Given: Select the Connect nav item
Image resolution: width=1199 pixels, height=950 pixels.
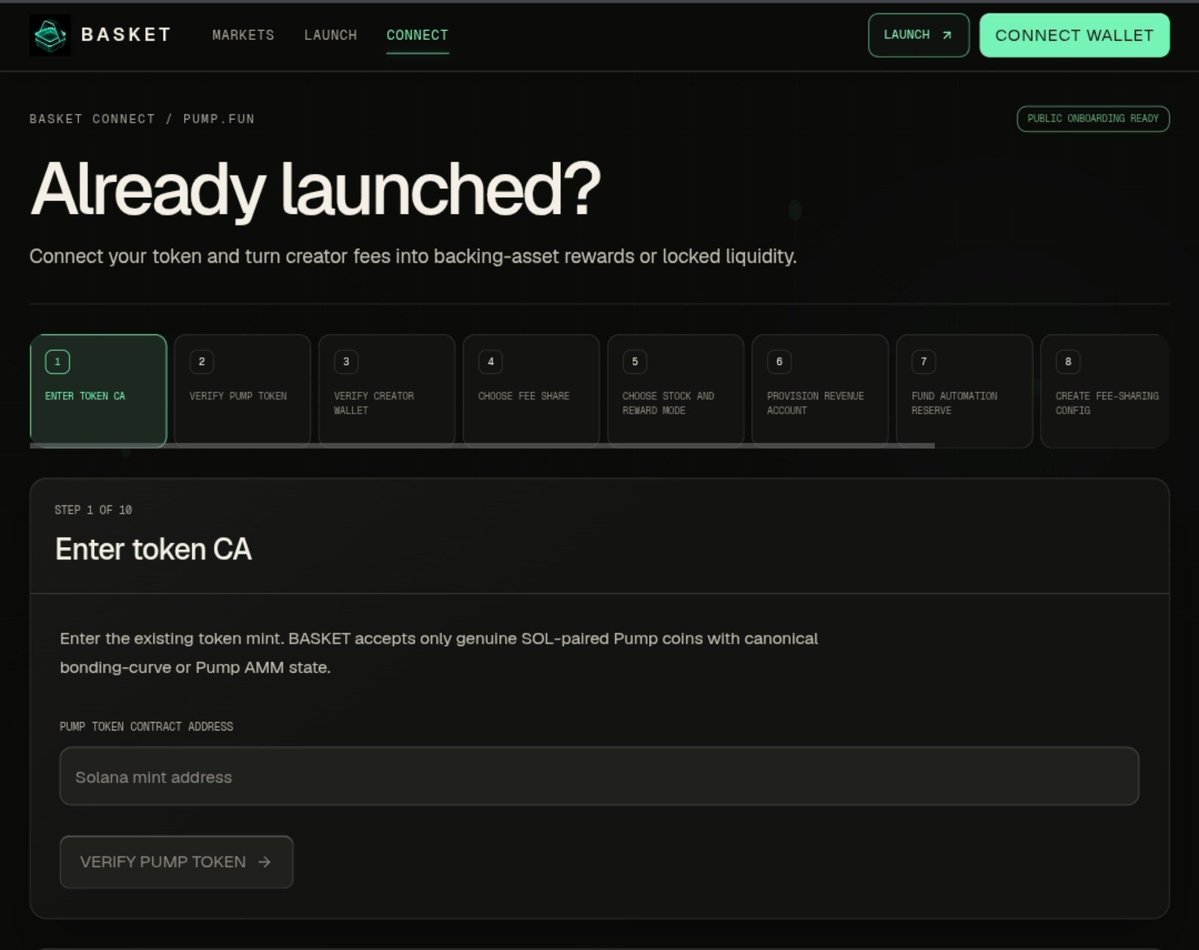Looking at the screenshot, I should (x=418, y=35).
